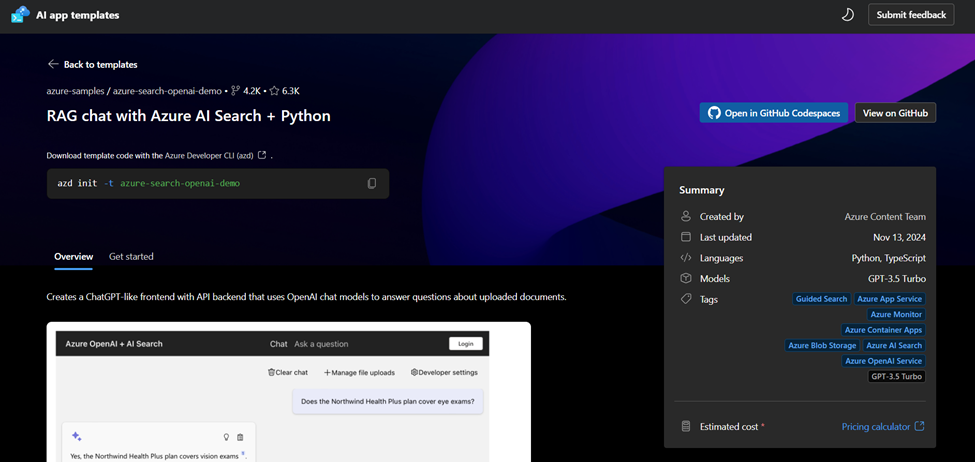Toggle dark mode moon icon
975x462 pixels.
(848, 15)
